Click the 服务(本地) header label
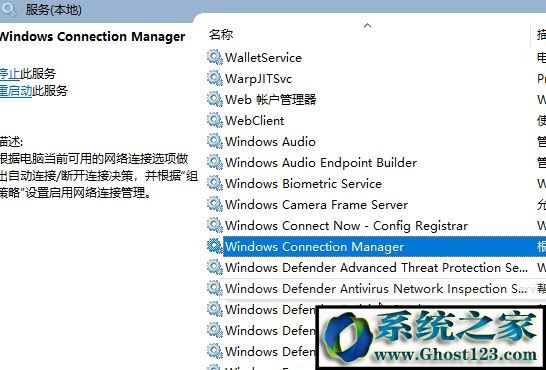Viewport: 546px width, 370px height. pos(53,9)
